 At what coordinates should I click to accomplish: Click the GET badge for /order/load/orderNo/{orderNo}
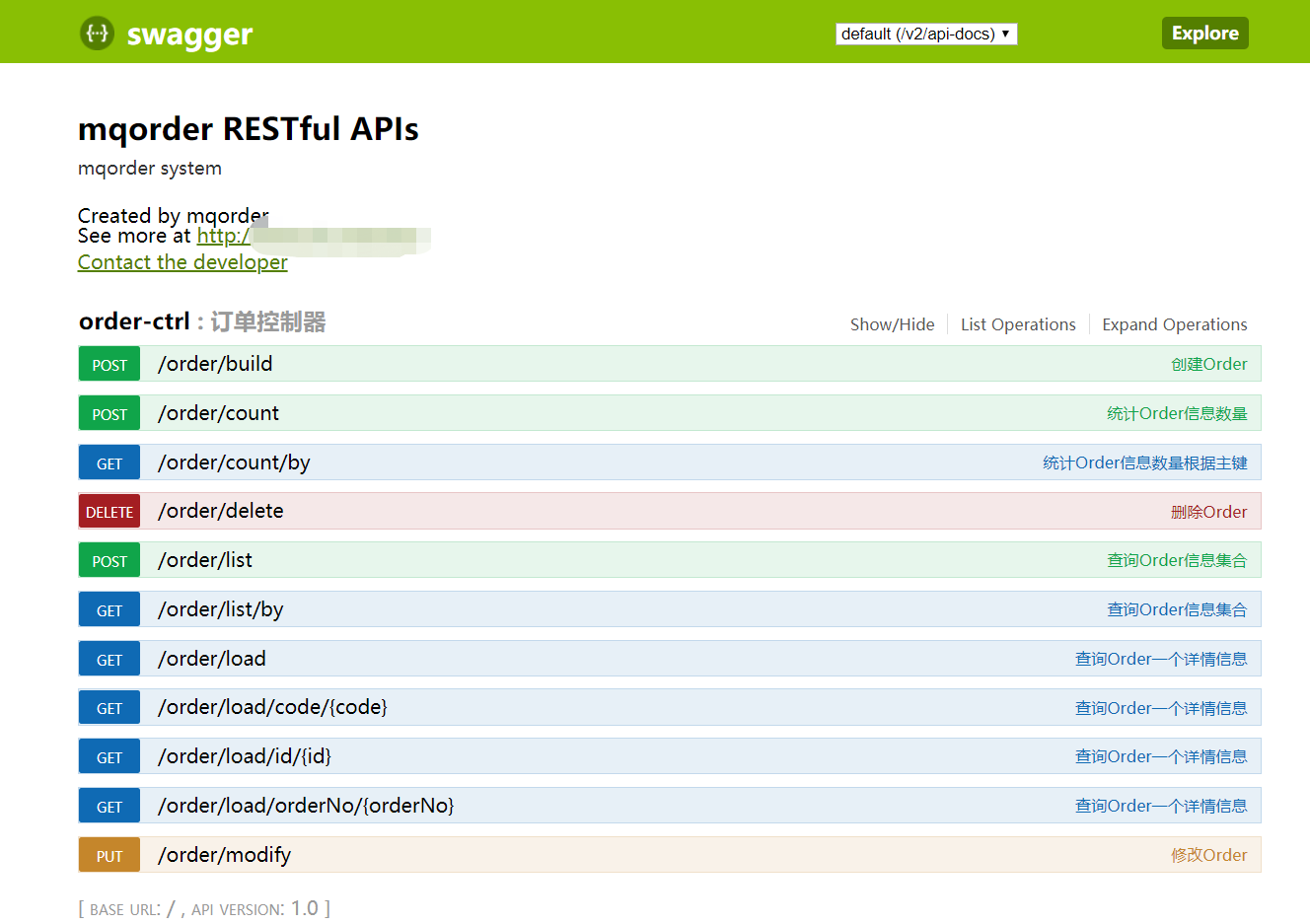(109, 806)
